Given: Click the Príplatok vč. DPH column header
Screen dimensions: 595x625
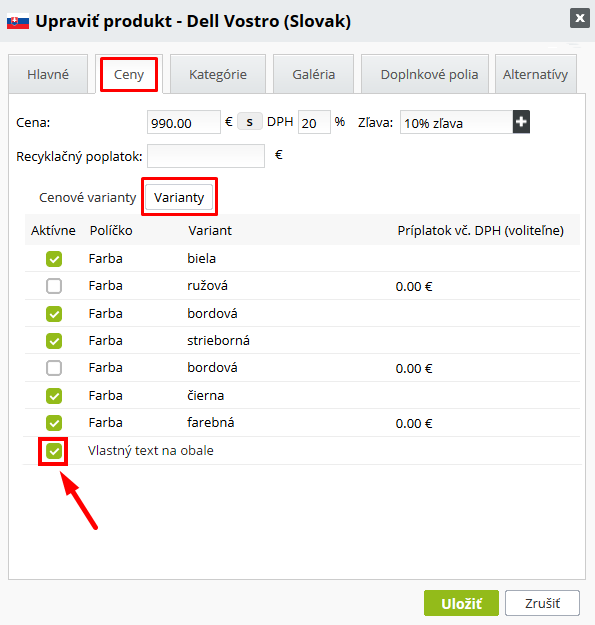Looking at the screenshot, I should point(480,230).
